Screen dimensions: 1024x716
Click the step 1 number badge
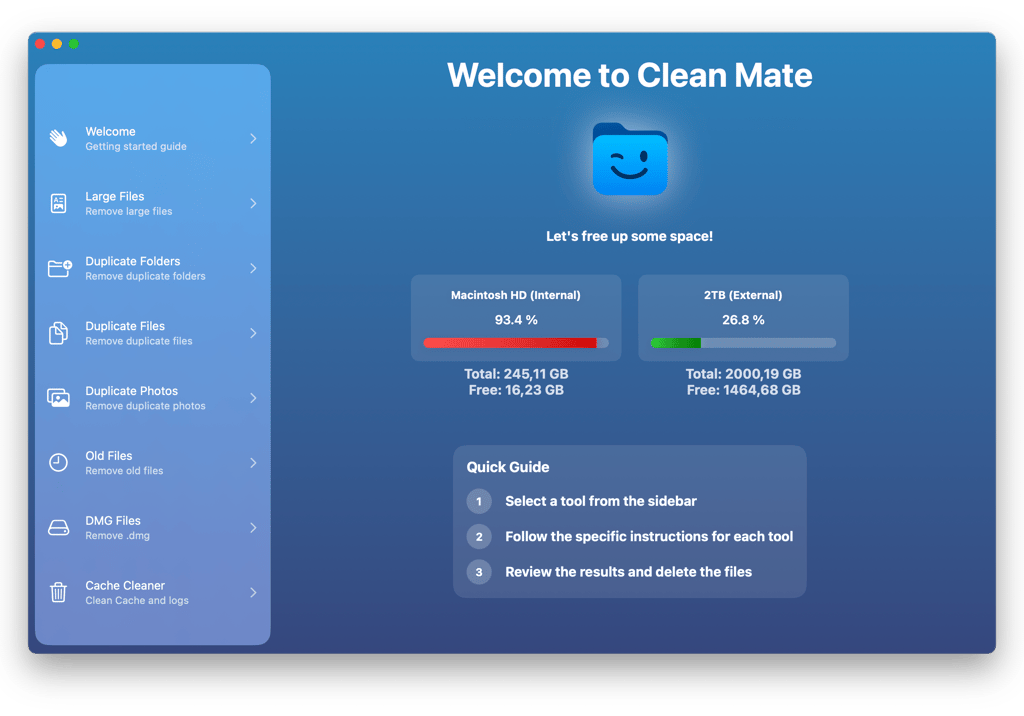coord(479,502)
